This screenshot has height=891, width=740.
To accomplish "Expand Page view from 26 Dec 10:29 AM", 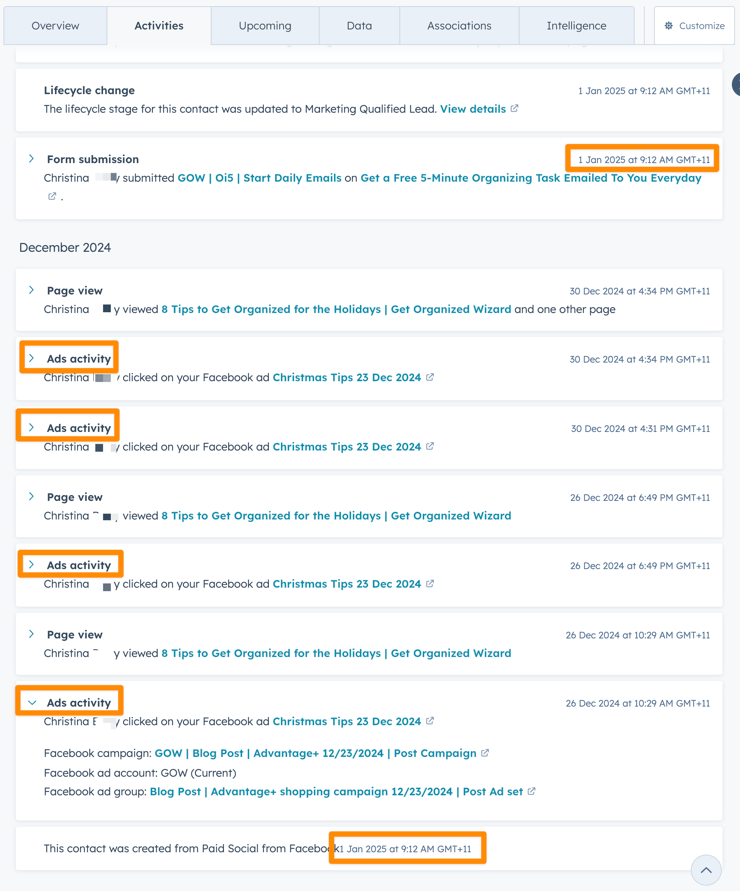I will pos(32,634).
